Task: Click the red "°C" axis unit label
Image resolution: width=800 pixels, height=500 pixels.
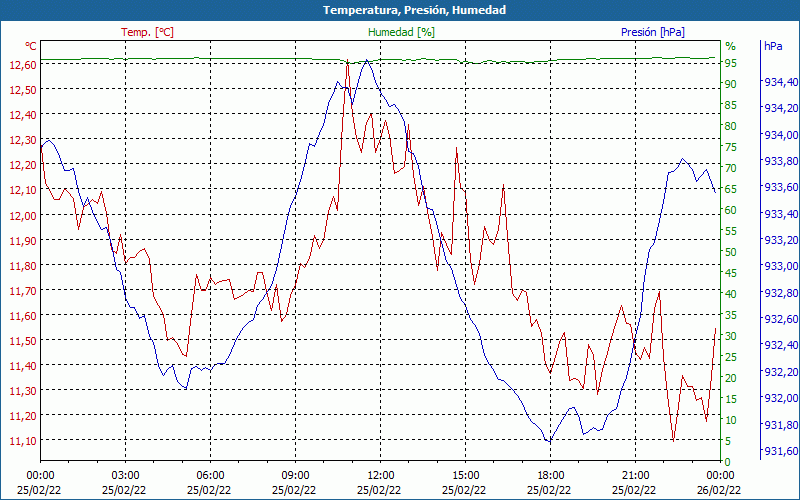Action: (x=31, y=46)
